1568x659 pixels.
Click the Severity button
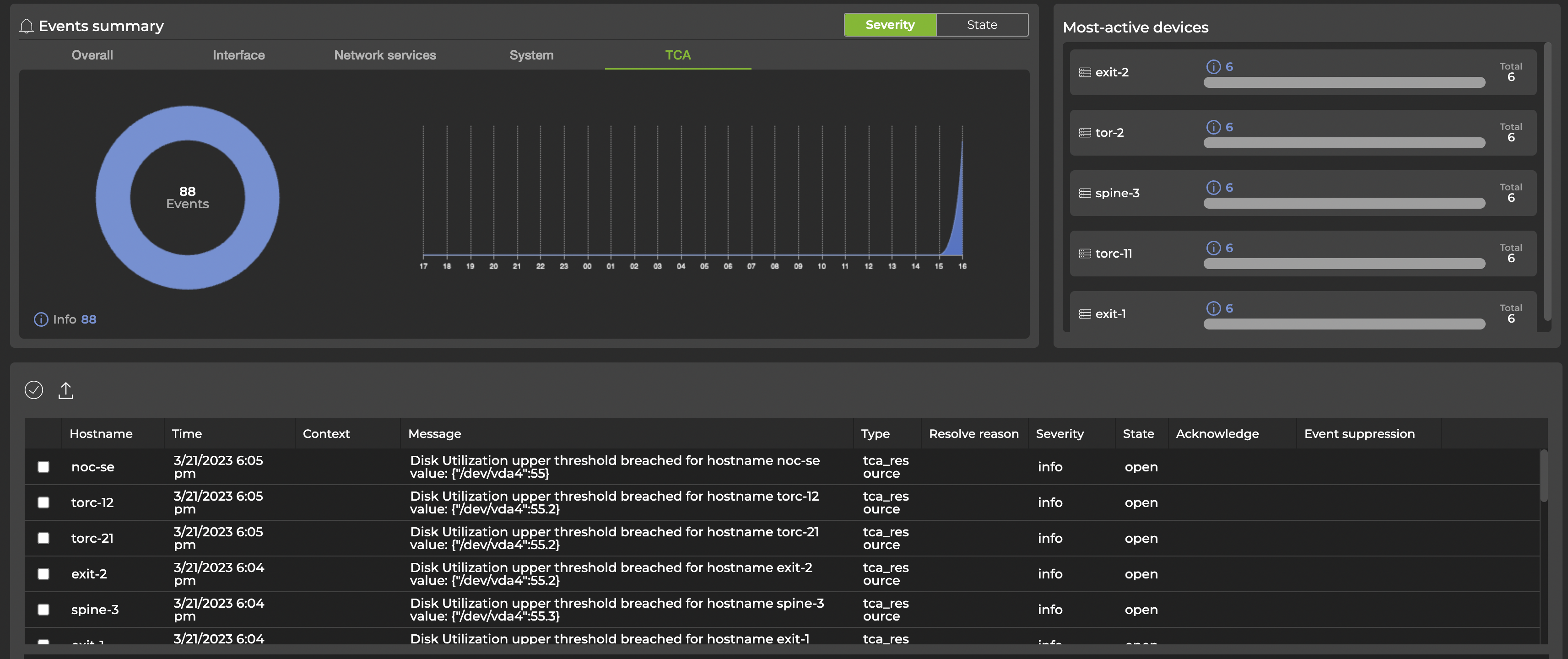click(x=890, y=24)
